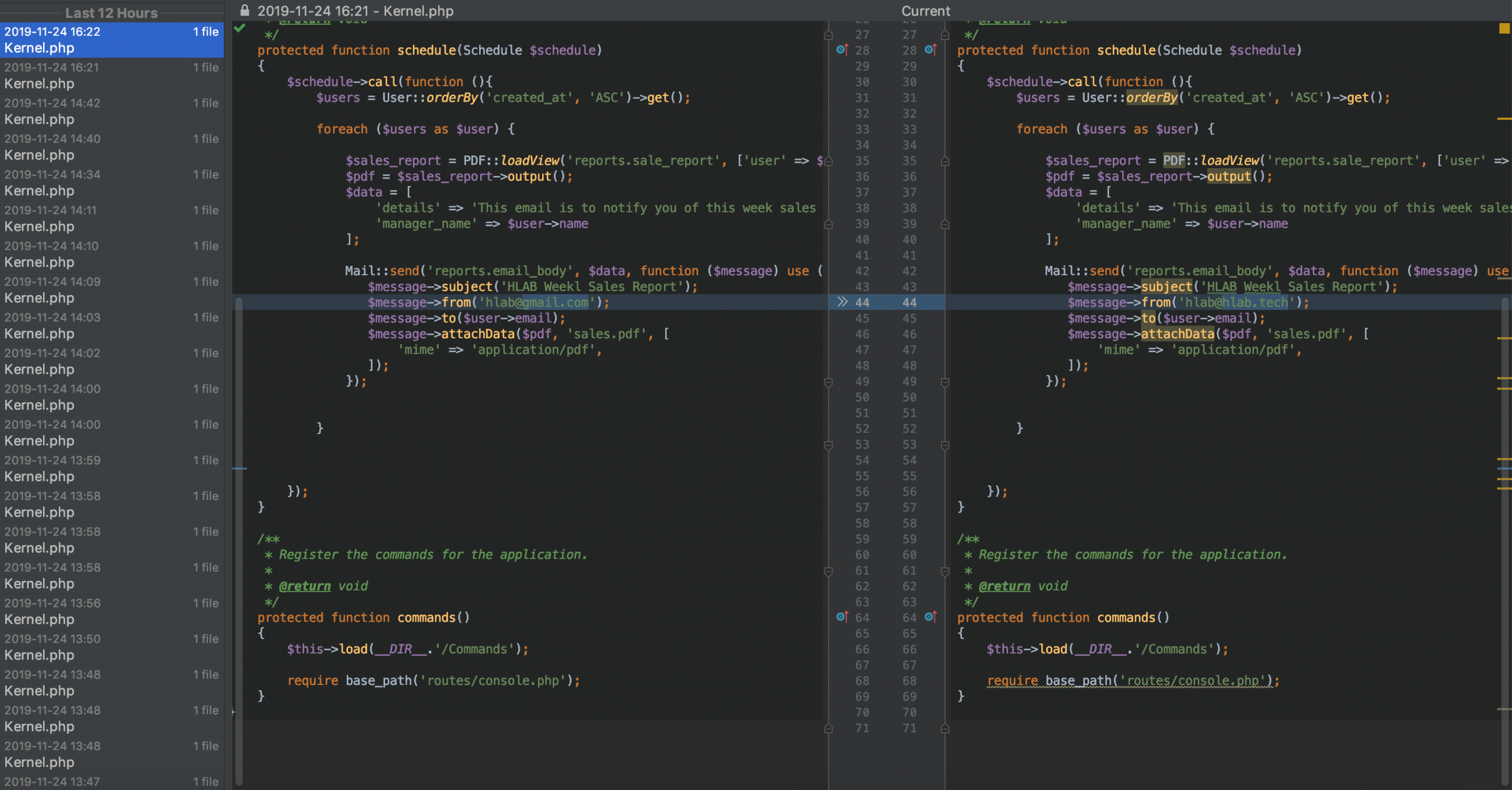Viewport: 1512px width, 790px height.
Task: Choose the 2019-11-24 13:50 revision
Action: click(x=112, y=647)
